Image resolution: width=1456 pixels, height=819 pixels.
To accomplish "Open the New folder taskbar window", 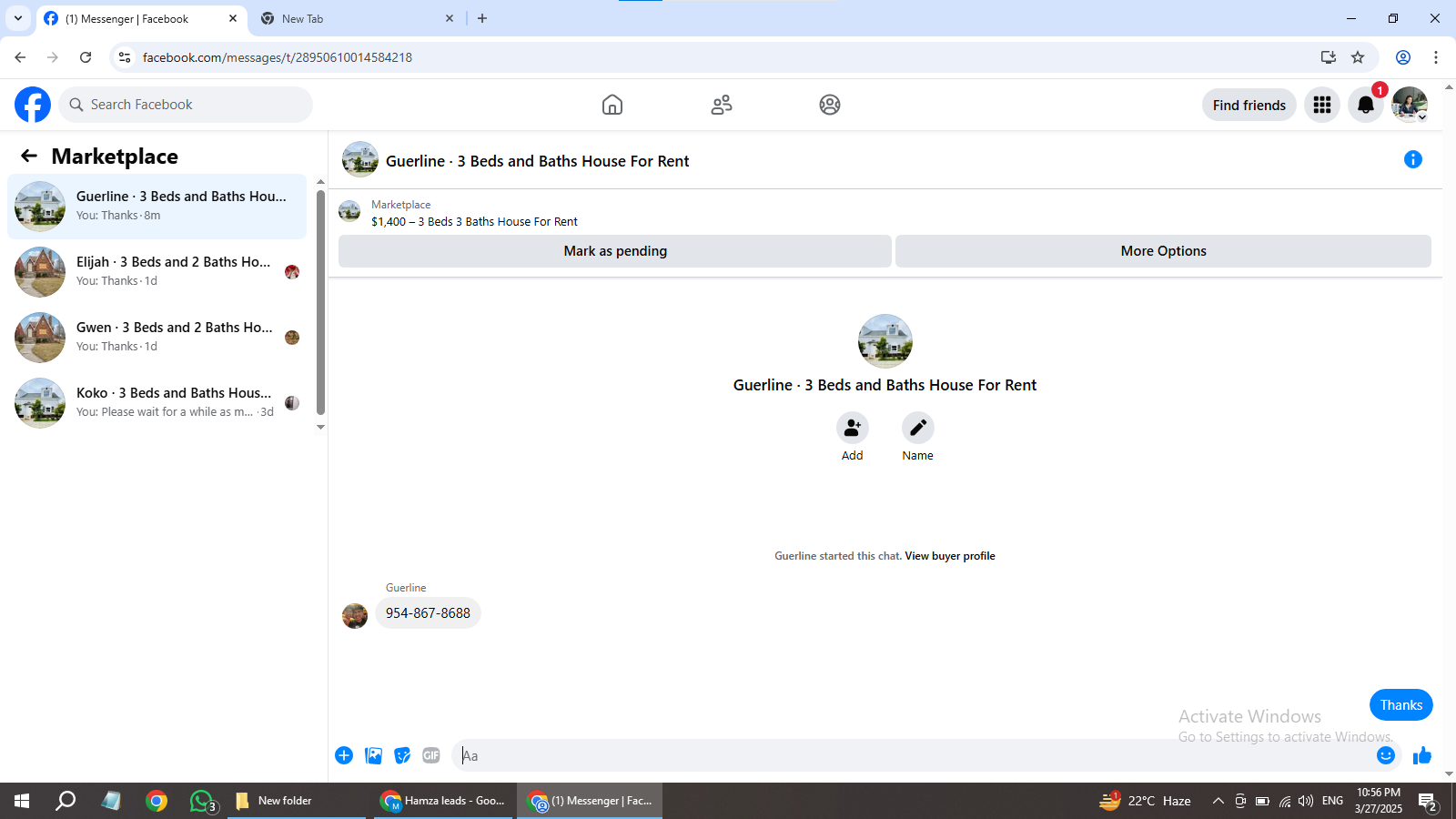I will click(296, 801).
